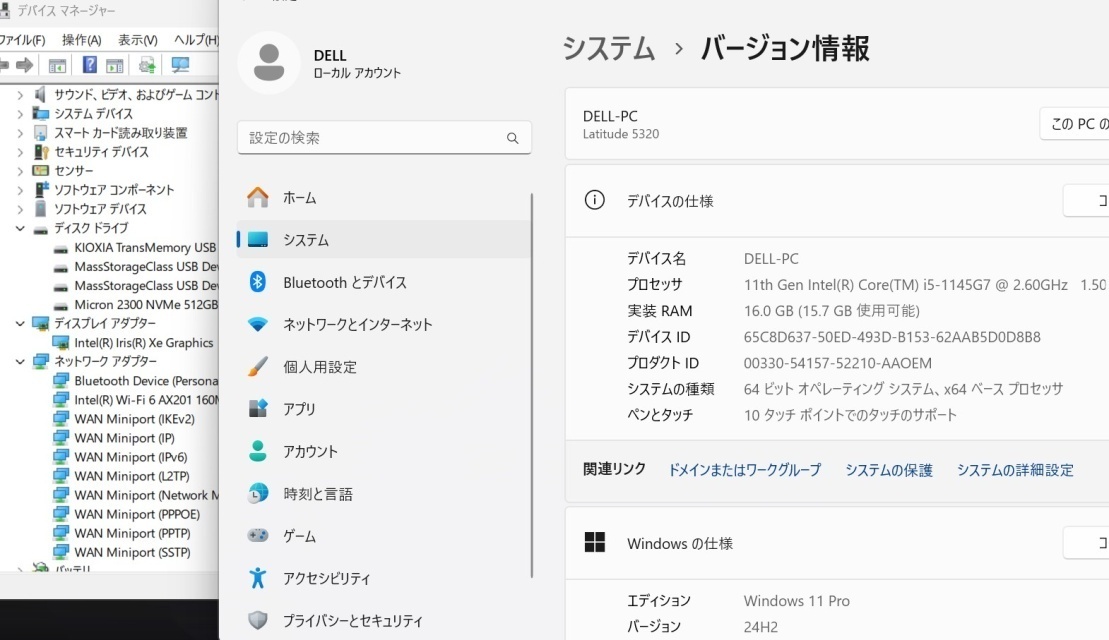Expand the システム デバイス node

[x=20, y=113]
